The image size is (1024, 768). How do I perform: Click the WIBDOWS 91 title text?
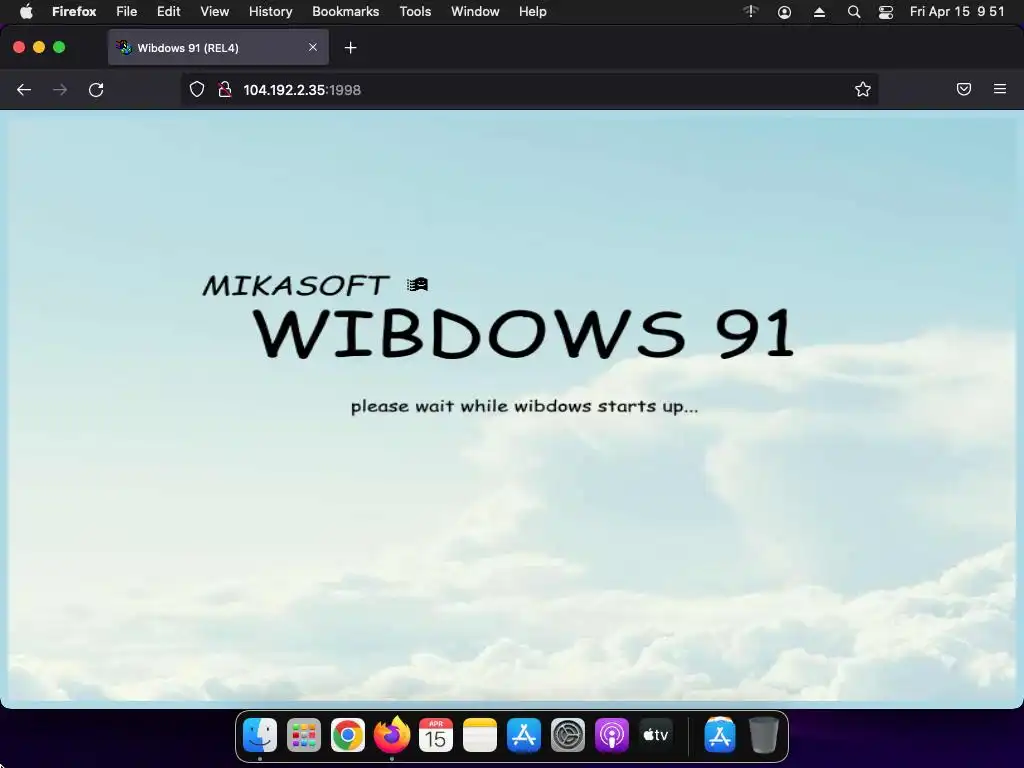point(523,334)
